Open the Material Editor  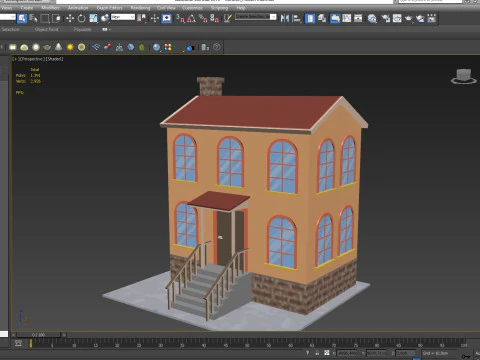coord(372,18)
